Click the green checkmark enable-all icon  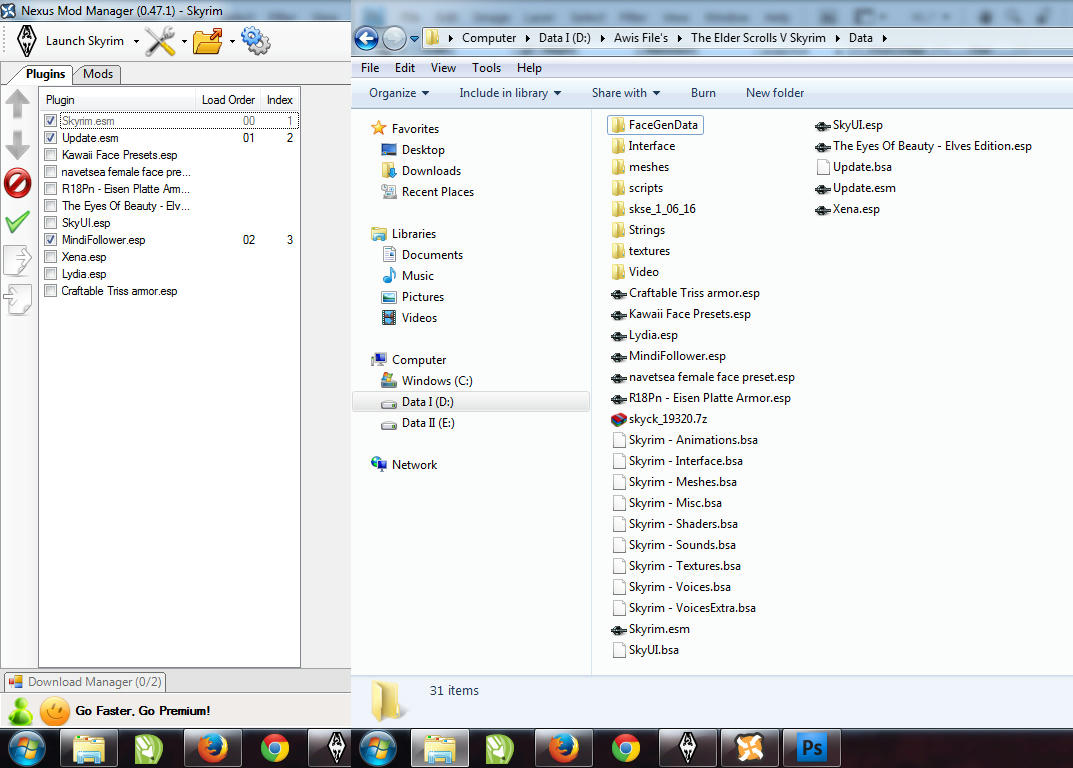pos(18,222)
